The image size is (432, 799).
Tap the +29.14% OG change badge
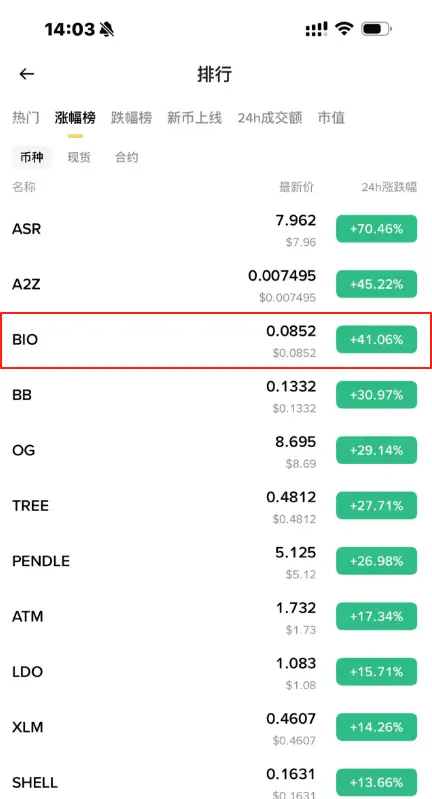376,450
